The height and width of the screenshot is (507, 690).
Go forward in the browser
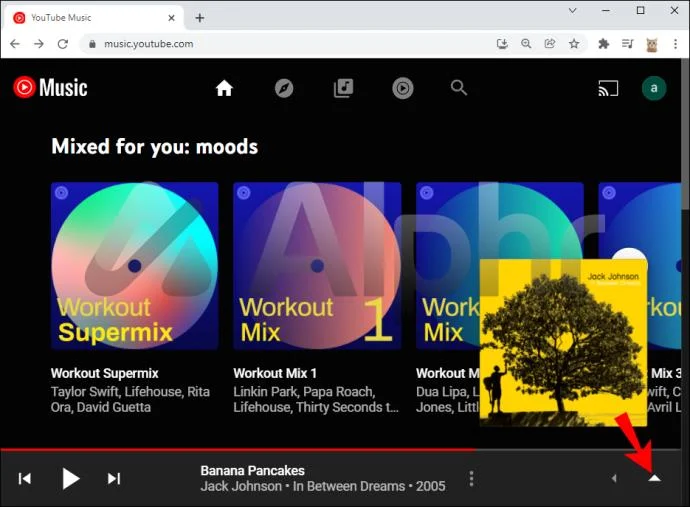39,44
